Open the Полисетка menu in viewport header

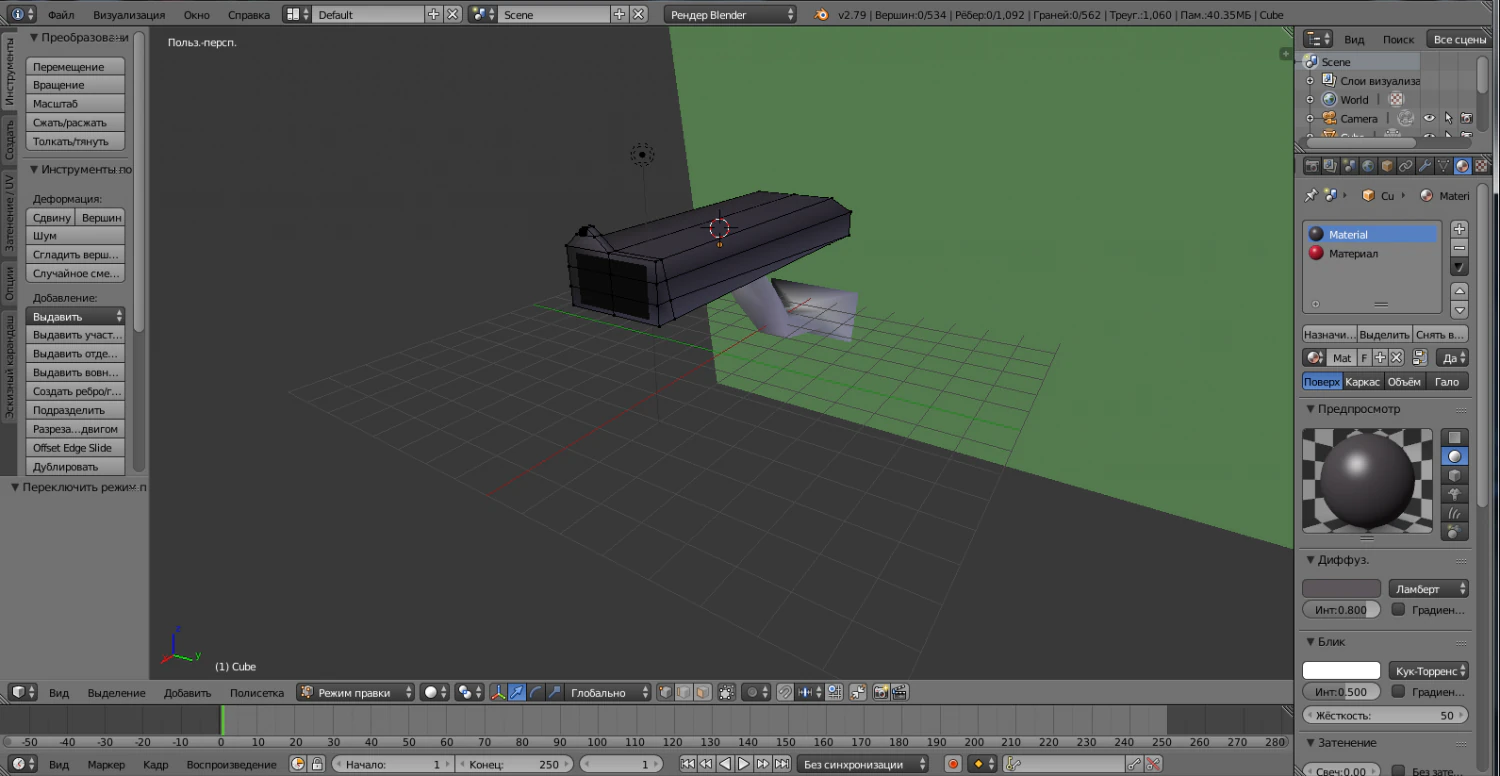coord(257,692)
